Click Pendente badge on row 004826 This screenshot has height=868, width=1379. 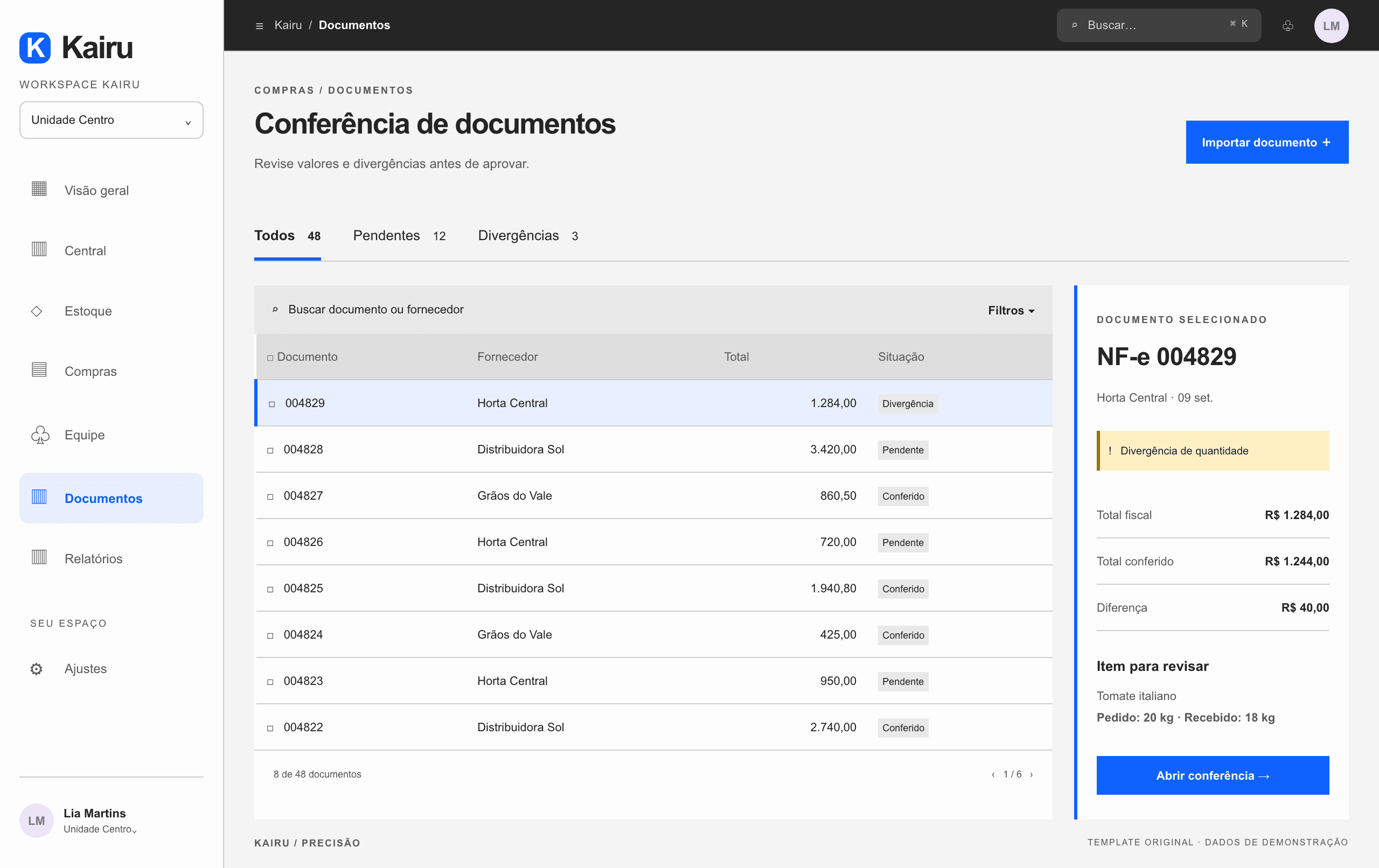click(902, 543)
